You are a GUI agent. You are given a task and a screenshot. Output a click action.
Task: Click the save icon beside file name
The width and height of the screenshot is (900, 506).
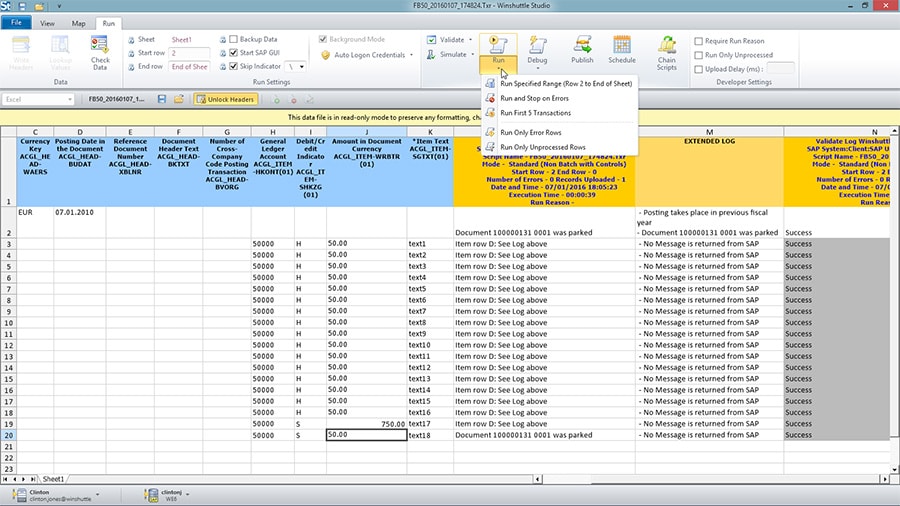pos(163,100)
